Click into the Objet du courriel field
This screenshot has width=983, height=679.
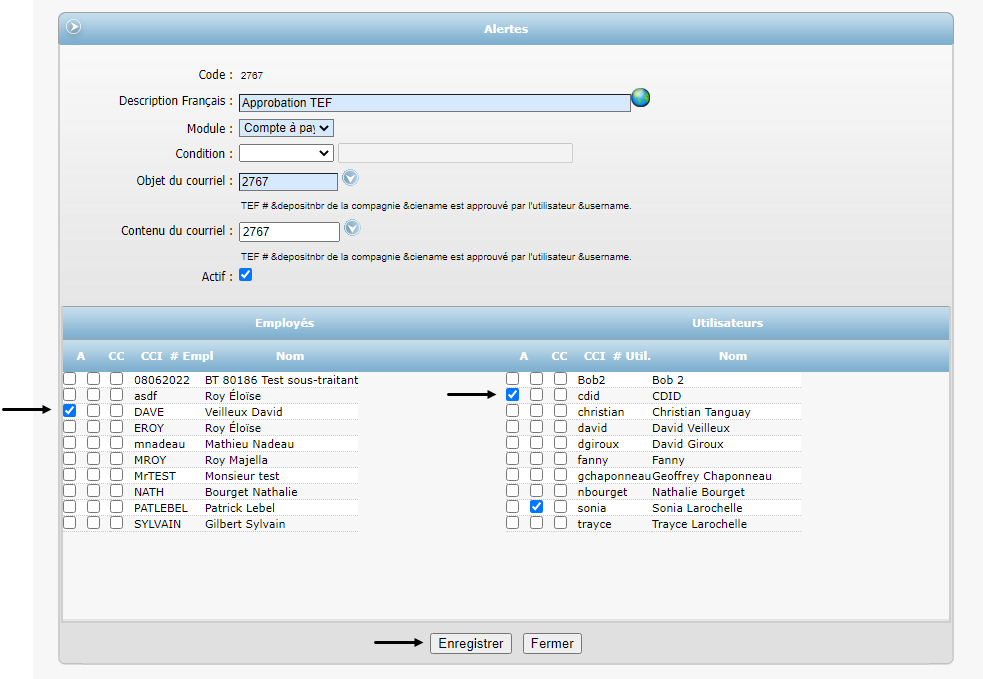pyautogui.click(x=288, y=182)
